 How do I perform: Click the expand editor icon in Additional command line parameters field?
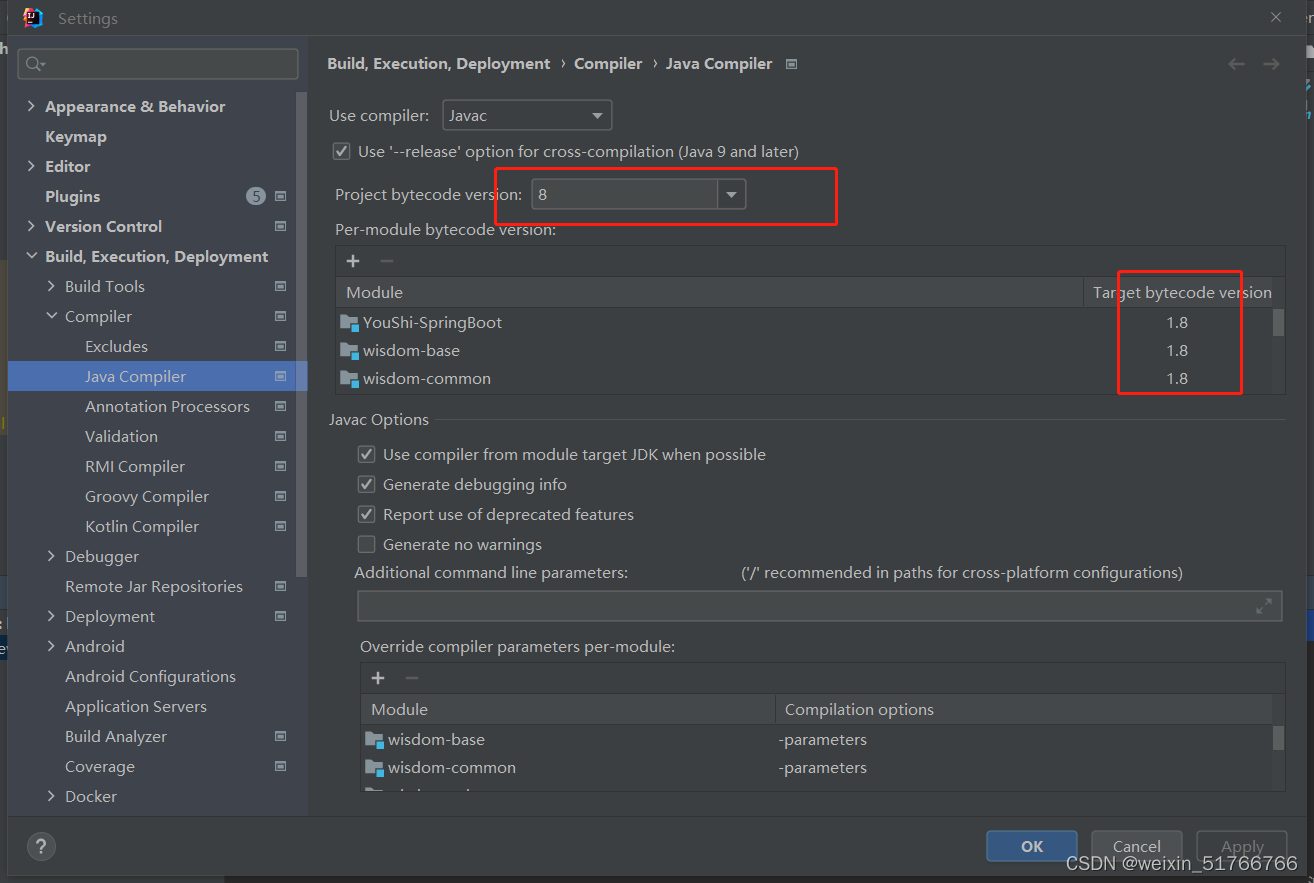click(x=1262, y=605)
